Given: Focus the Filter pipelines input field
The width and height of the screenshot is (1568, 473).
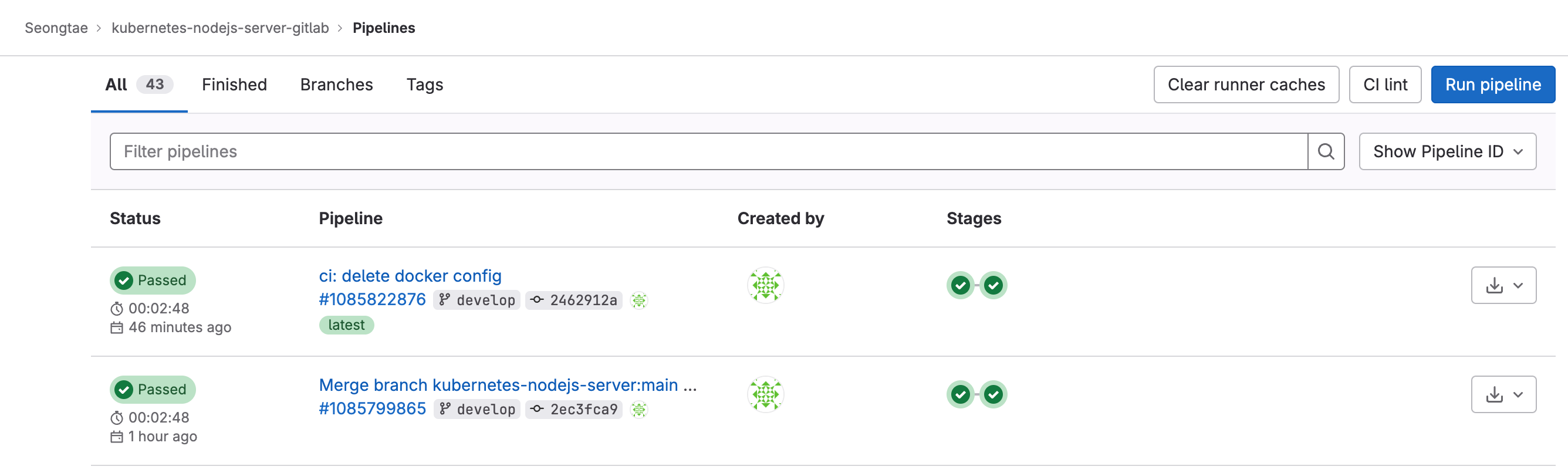Looking at the screenshot, I should coord(708,151).
